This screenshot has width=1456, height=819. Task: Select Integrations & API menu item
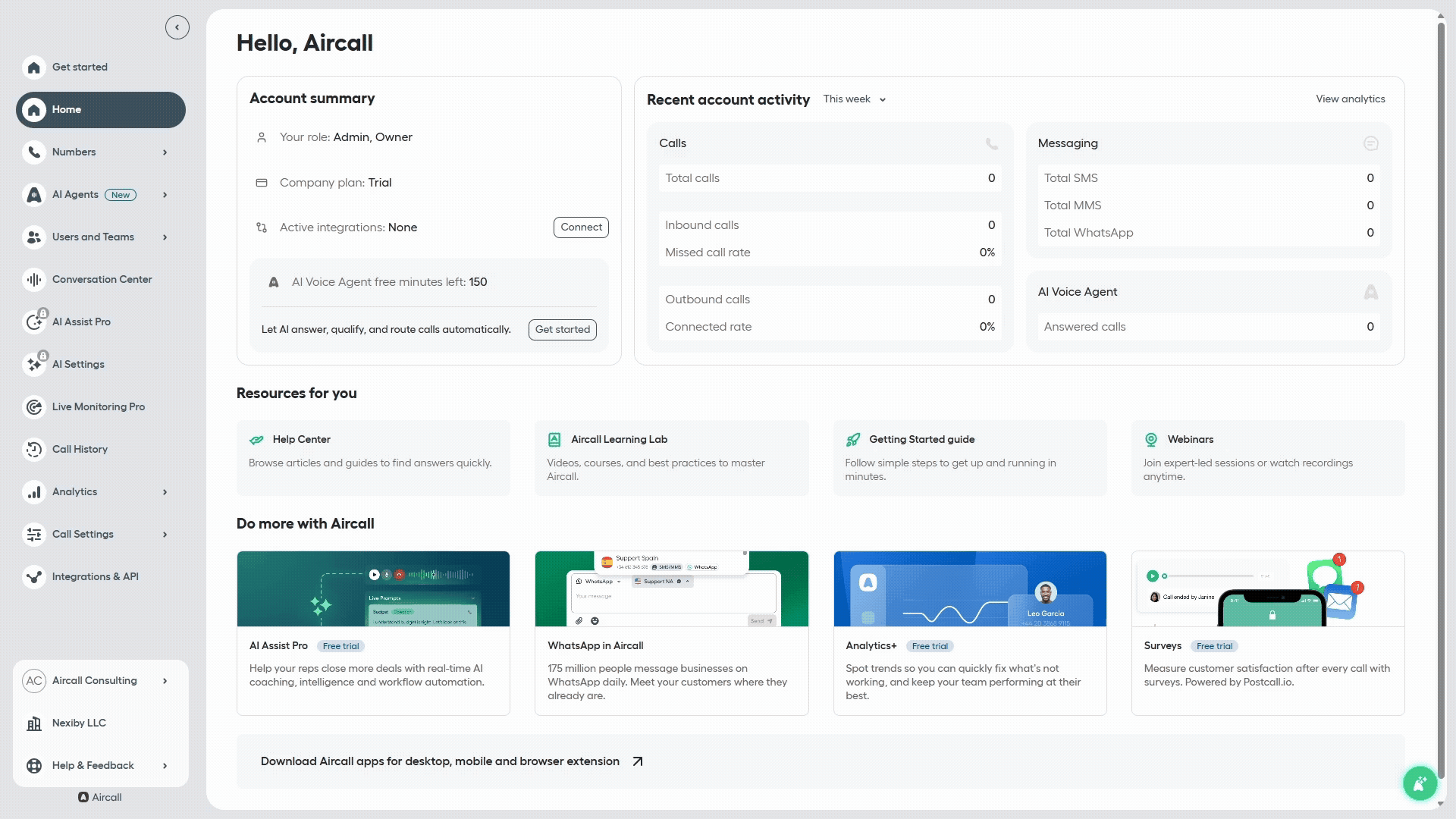[101, 577]
